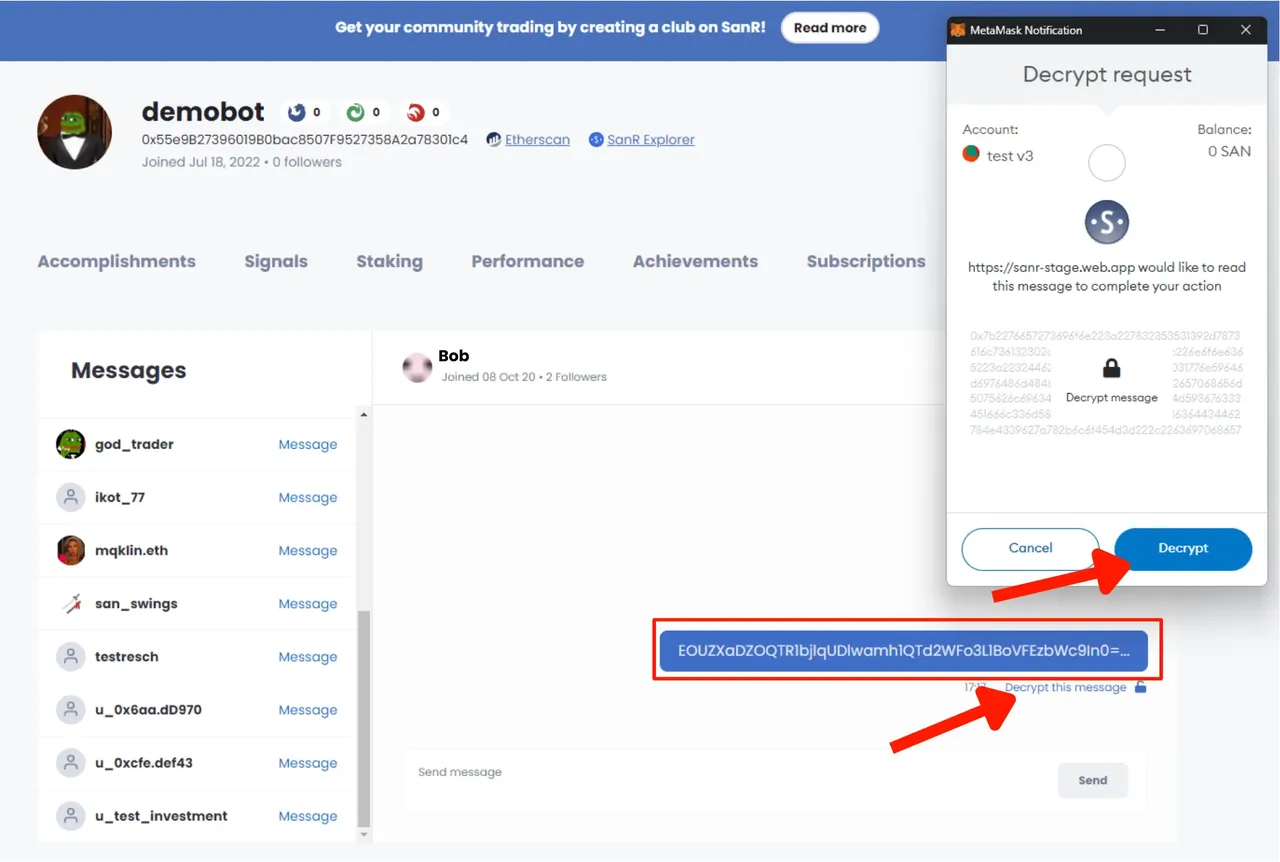Click Read more in the top banner

click(830, 28)
